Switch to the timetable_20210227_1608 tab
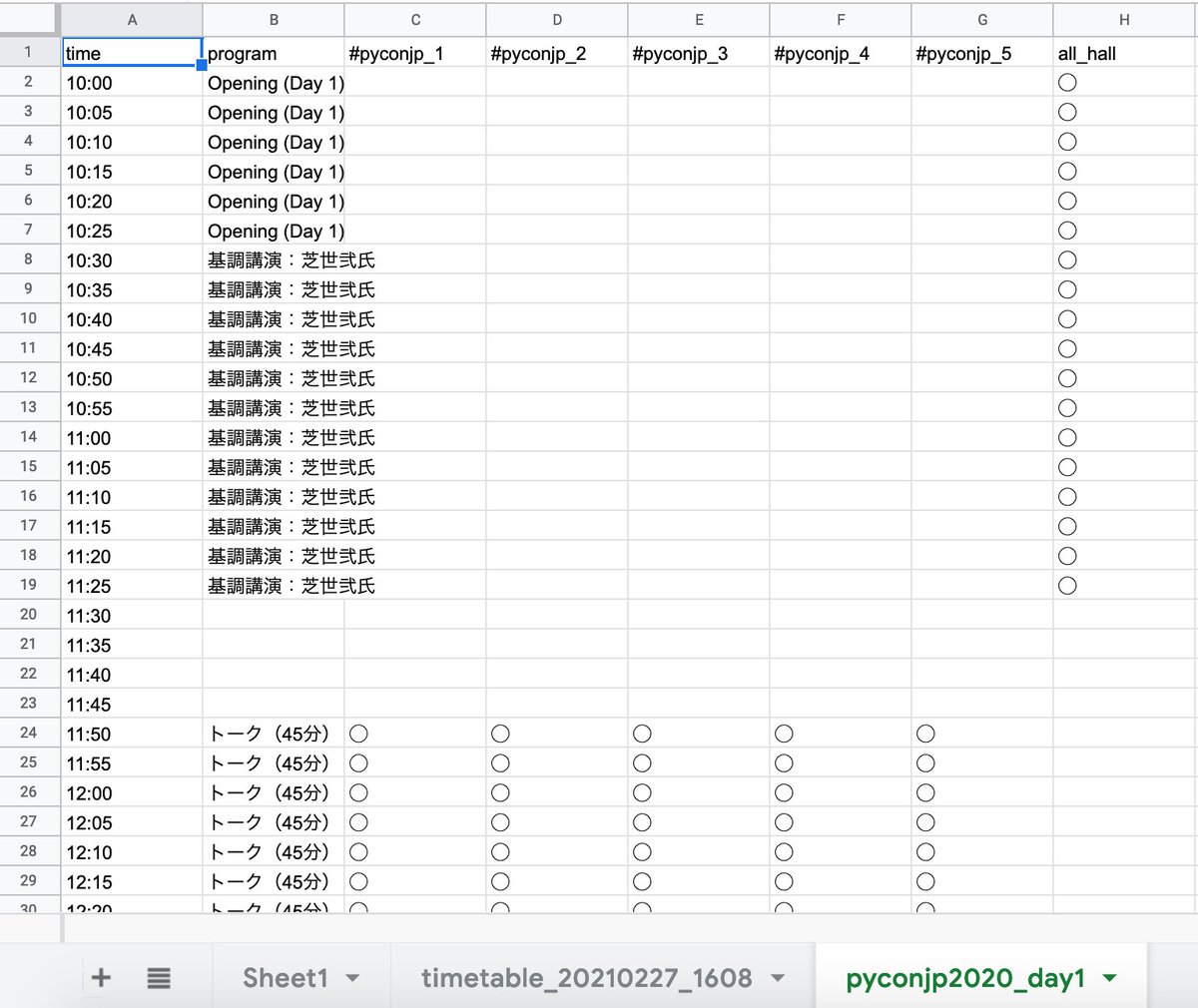1198x1008 pixels. pyautogui.click(x=589, y=978)
